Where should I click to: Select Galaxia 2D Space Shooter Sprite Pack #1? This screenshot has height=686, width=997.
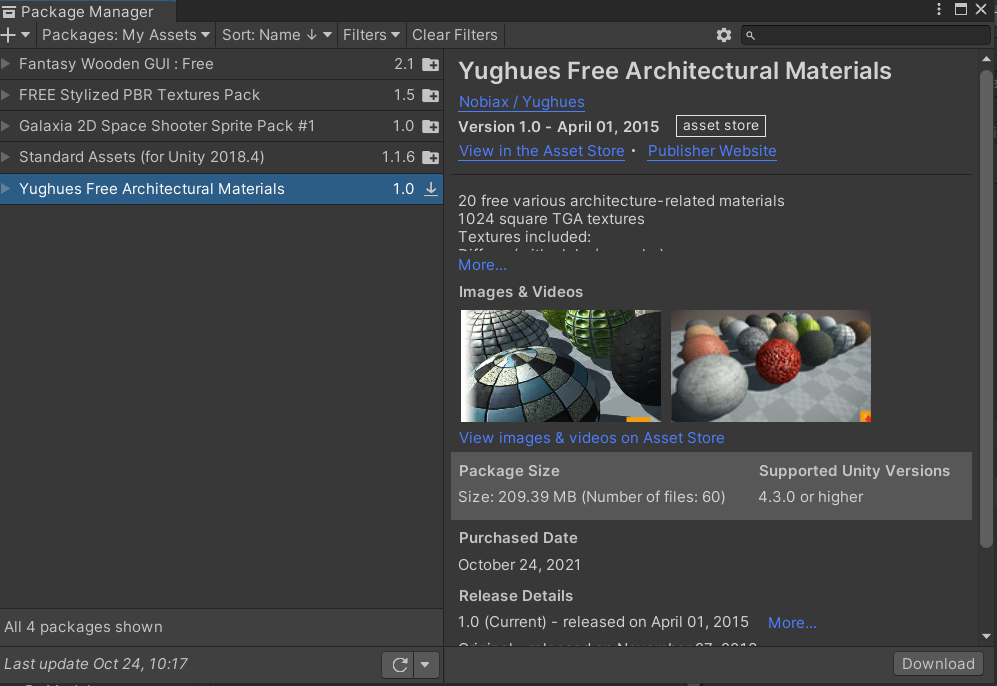221,126
